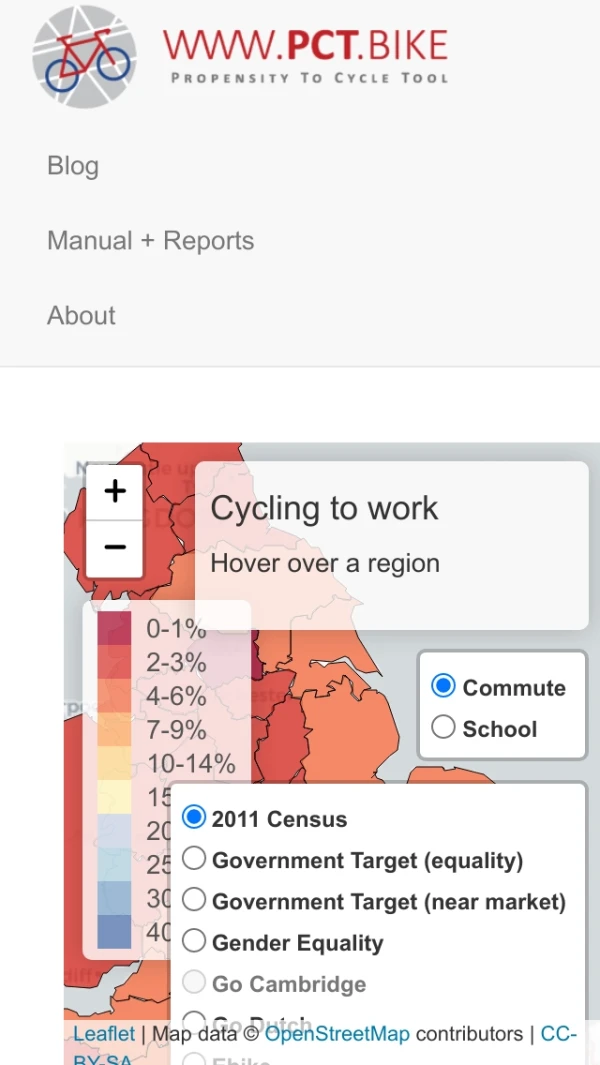Select the Go Dutch scenario
This screenshot has height=1065, width=600.
point(194,1023)
